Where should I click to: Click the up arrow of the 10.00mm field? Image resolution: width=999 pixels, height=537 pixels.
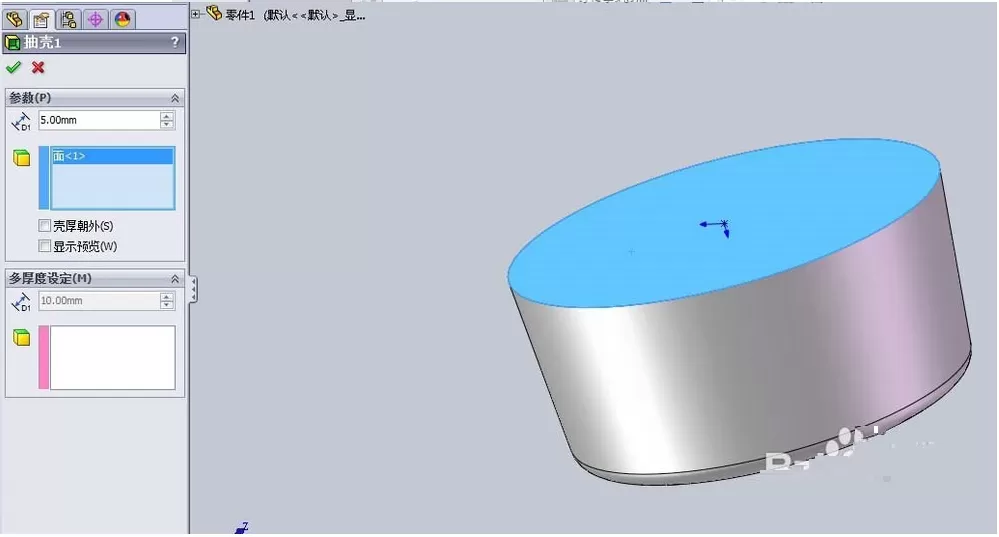167,296
